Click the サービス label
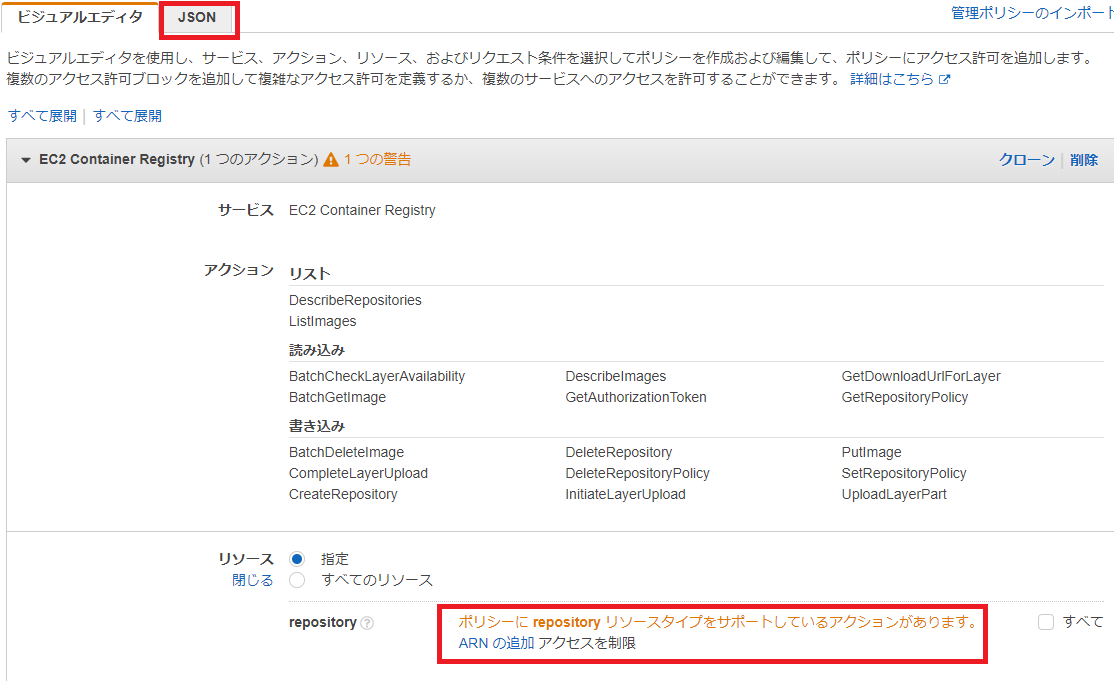Image resolution: width=1114 pixels, height=681 pixels. (x=246, y=210)
